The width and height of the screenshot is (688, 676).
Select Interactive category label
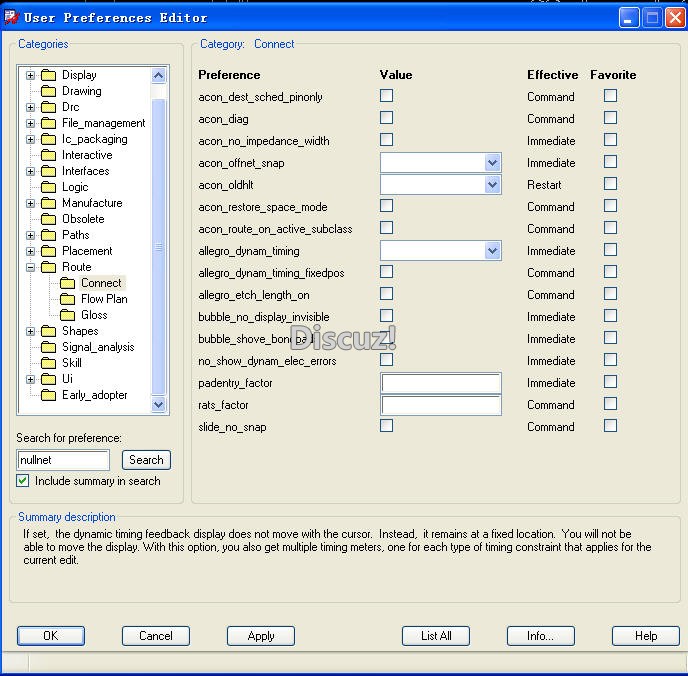87,155
